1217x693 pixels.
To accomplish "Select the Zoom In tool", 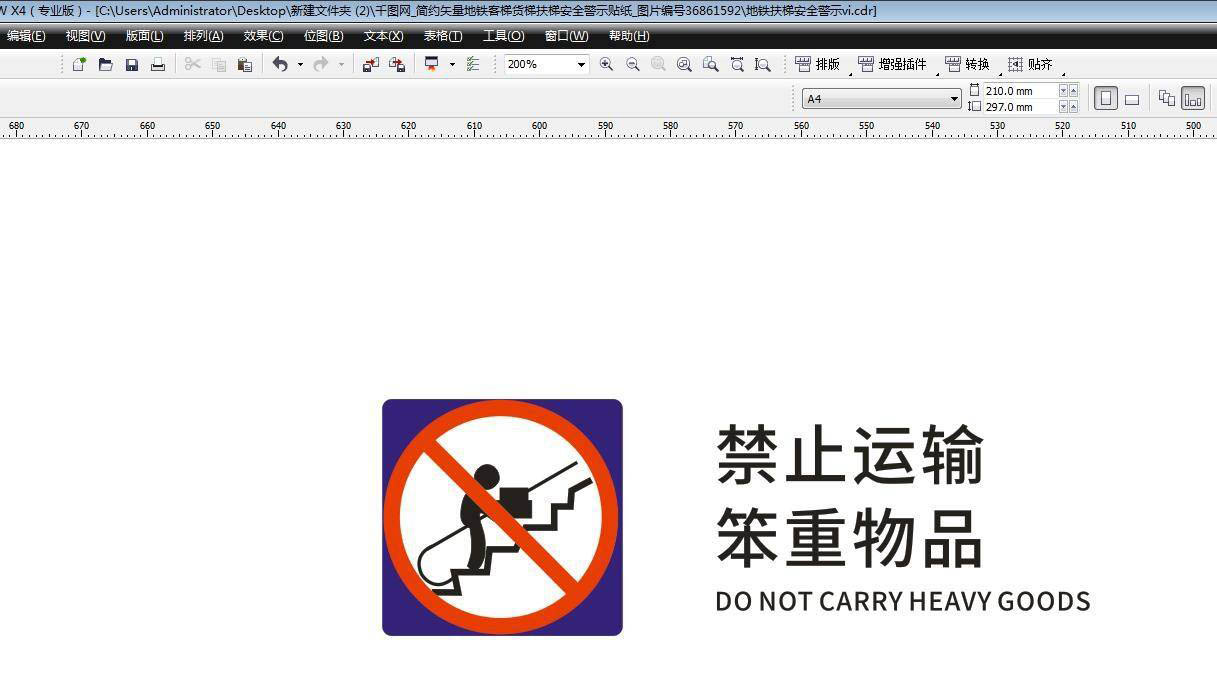I will pos(607,64).
